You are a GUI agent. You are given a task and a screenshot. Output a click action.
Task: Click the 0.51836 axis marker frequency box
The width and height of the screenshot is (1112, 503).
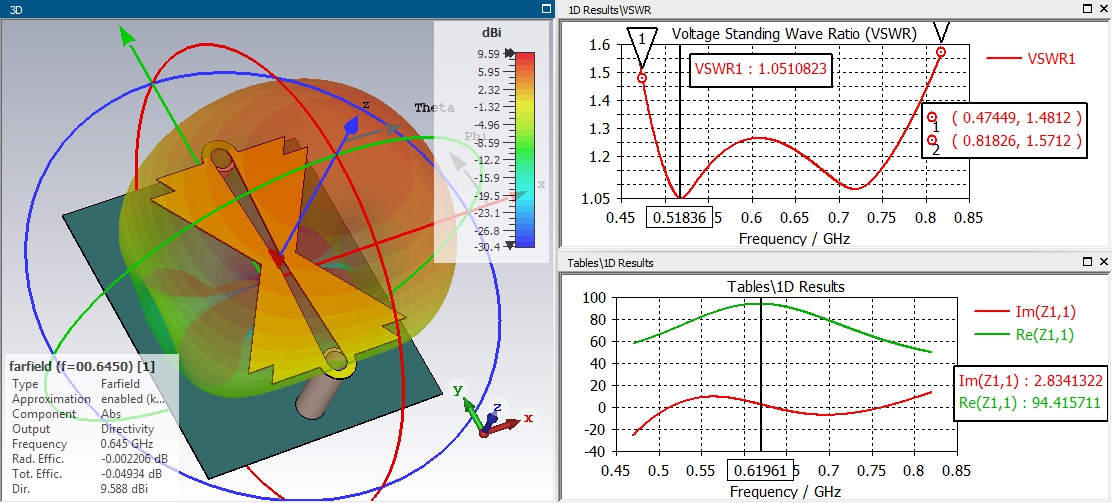tap(679, 218)
